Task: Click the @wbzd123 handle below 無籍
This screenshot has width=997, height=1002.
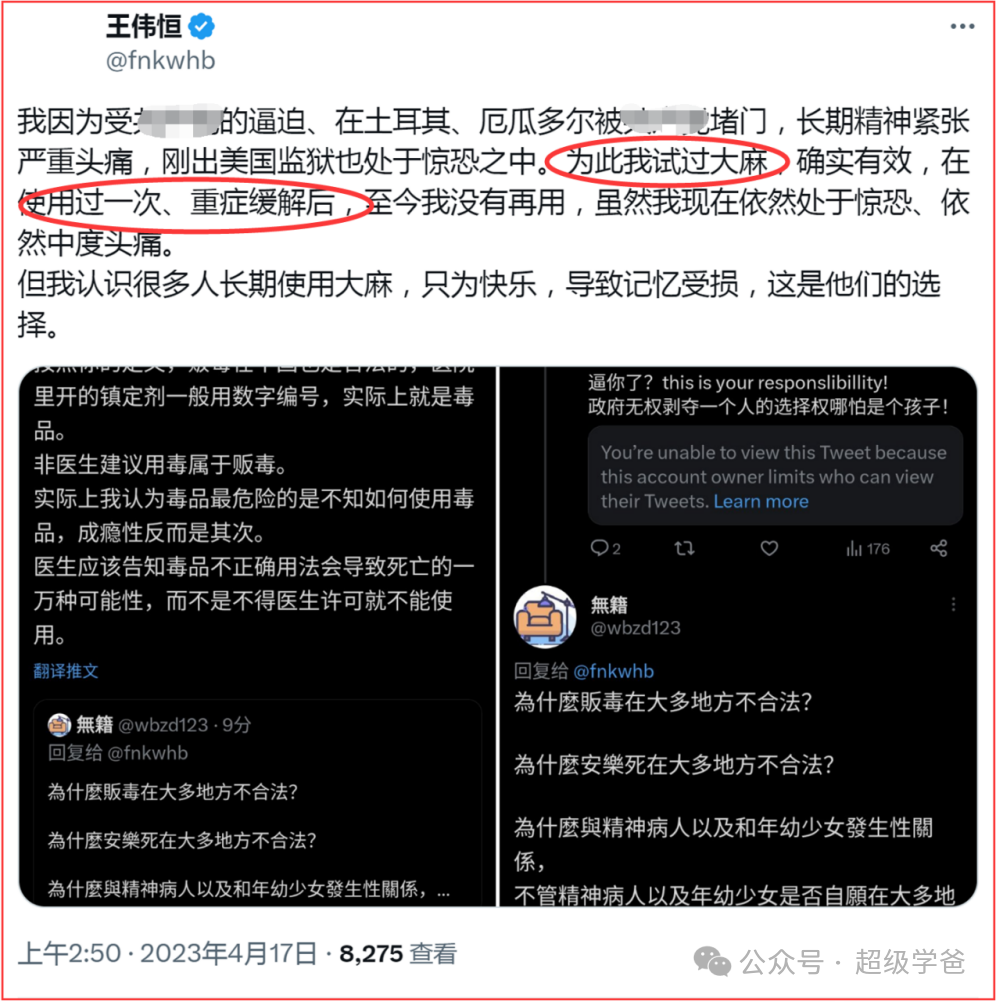Action: 635,628
